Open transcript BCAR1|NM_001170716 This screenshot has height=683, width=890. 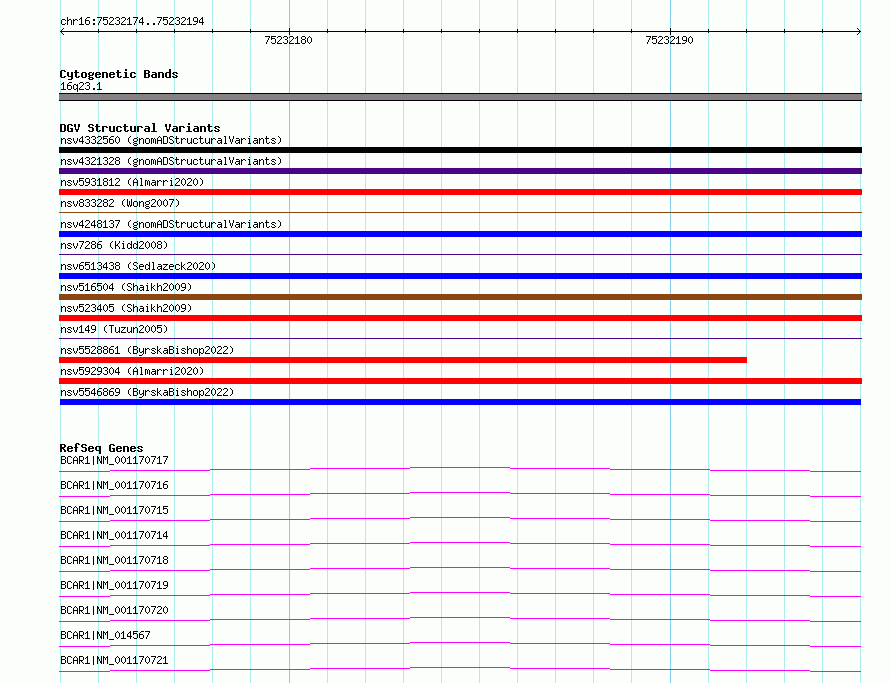[114, 485]
